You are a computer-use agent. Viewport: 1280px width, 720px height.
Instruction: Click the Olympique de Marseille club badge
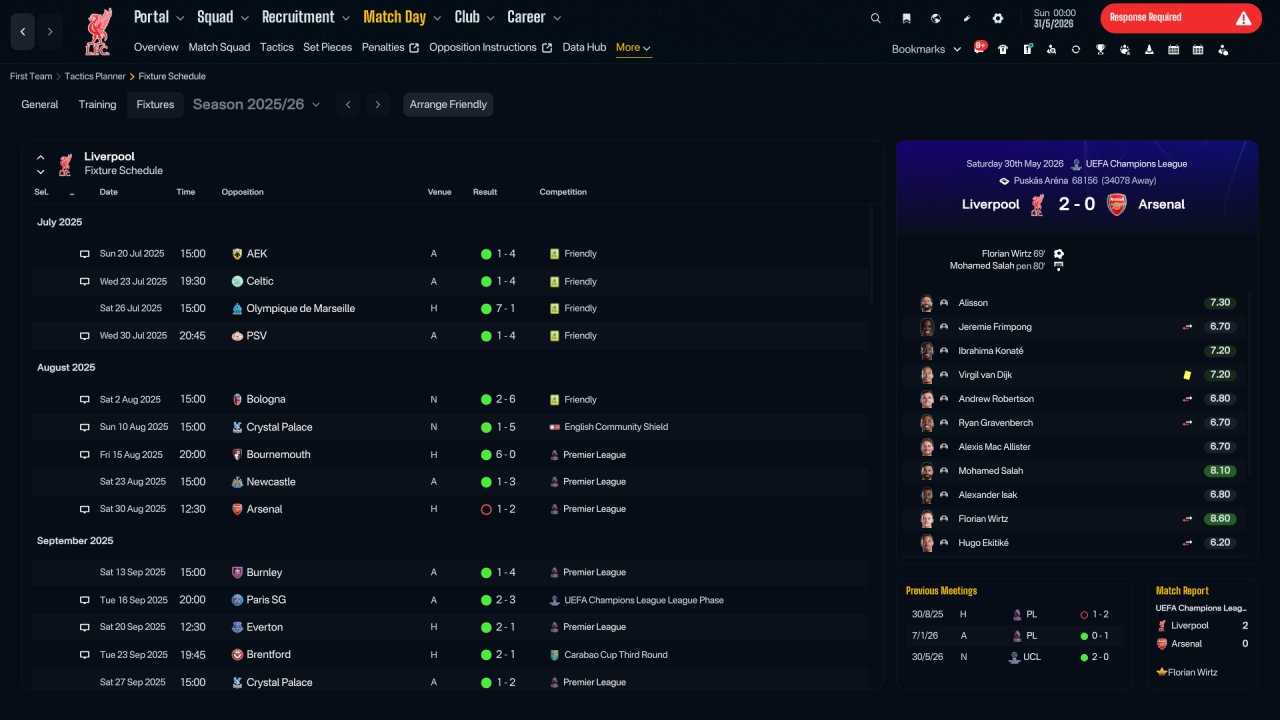(237, 308)
